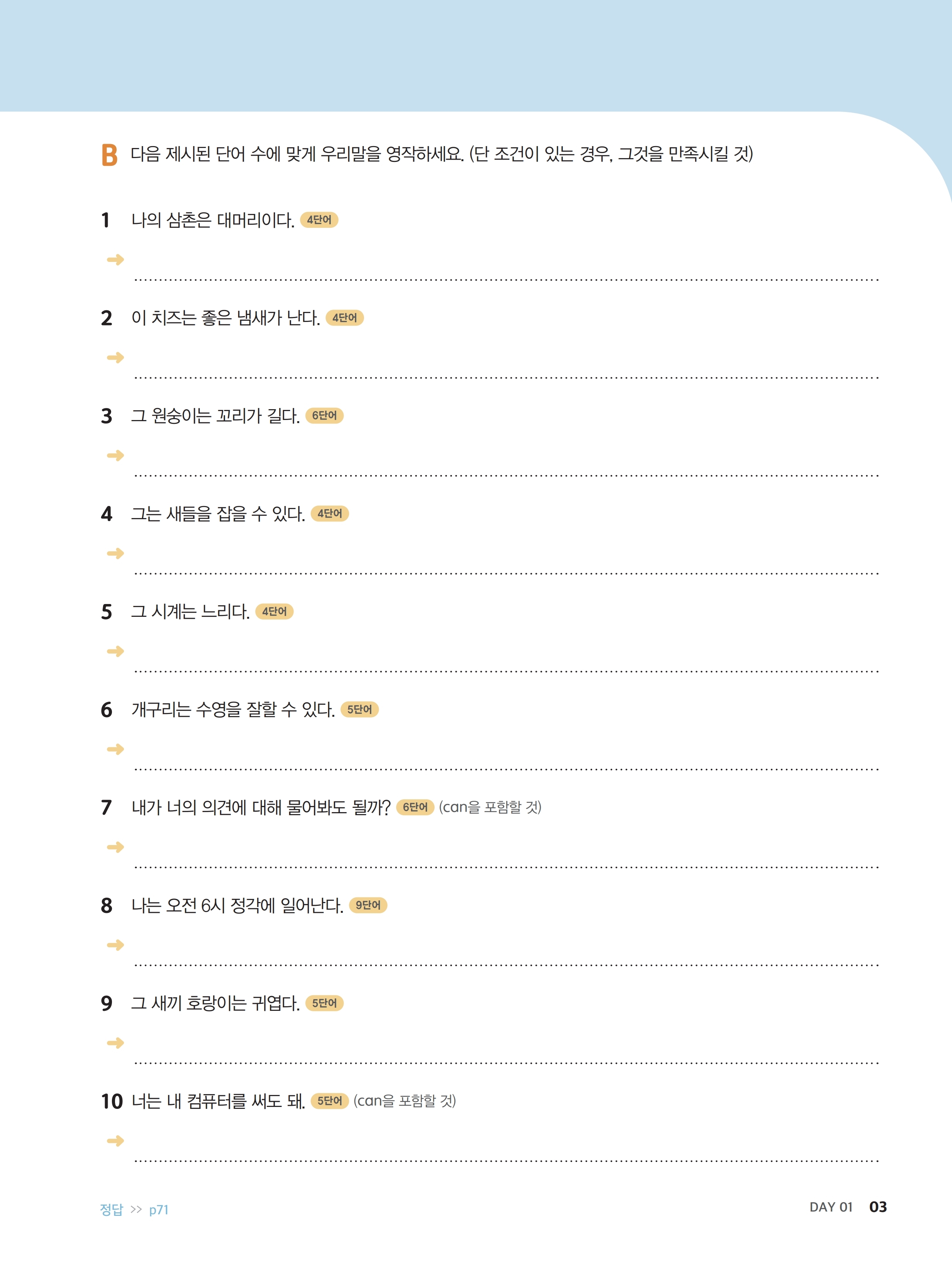Click the arrow icon under question 3
This screenshot has width=952, height=1272.
point(115,455)
